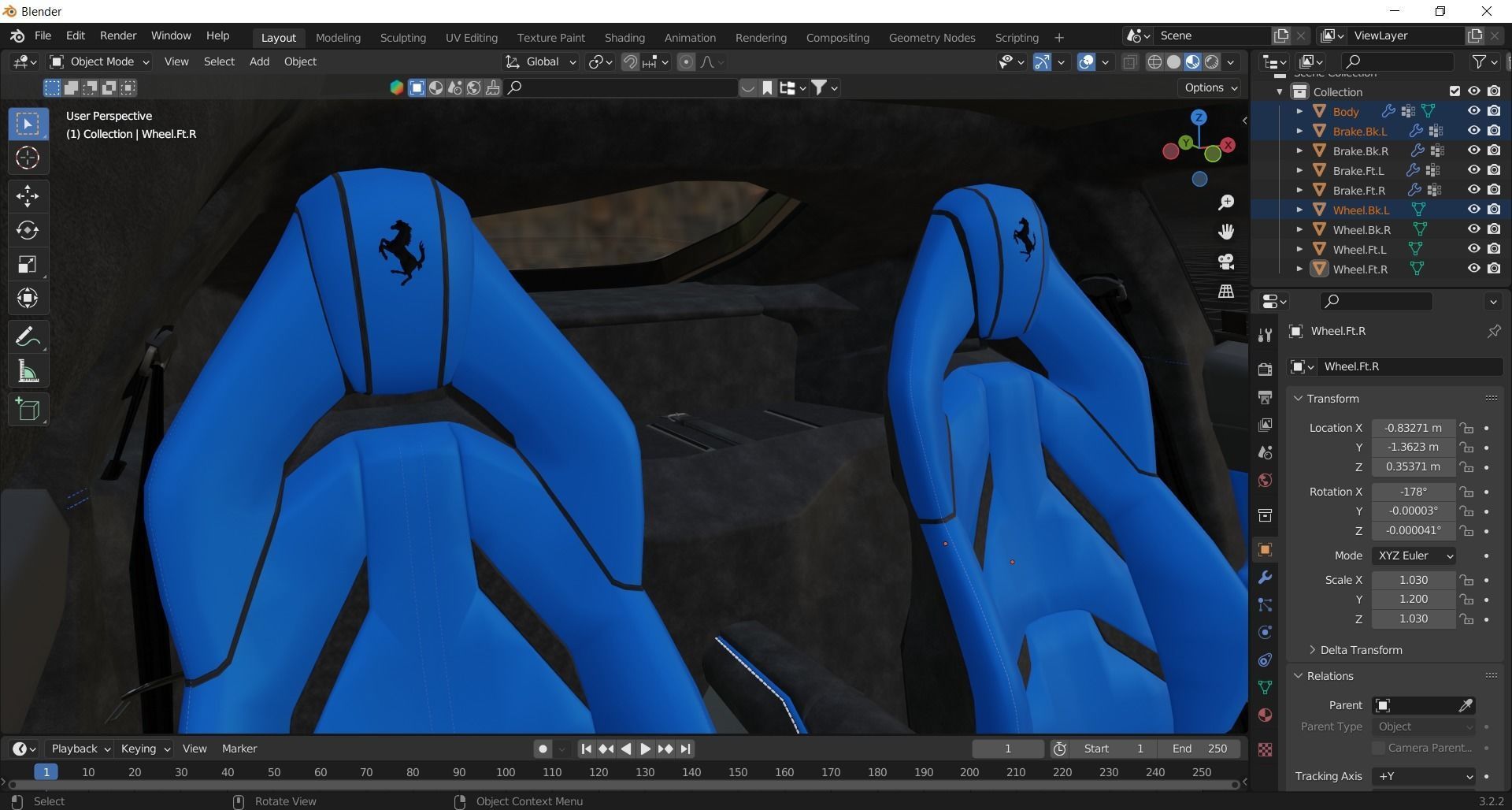
Task: Choose the Measure tool
Action: pos(28,371)
